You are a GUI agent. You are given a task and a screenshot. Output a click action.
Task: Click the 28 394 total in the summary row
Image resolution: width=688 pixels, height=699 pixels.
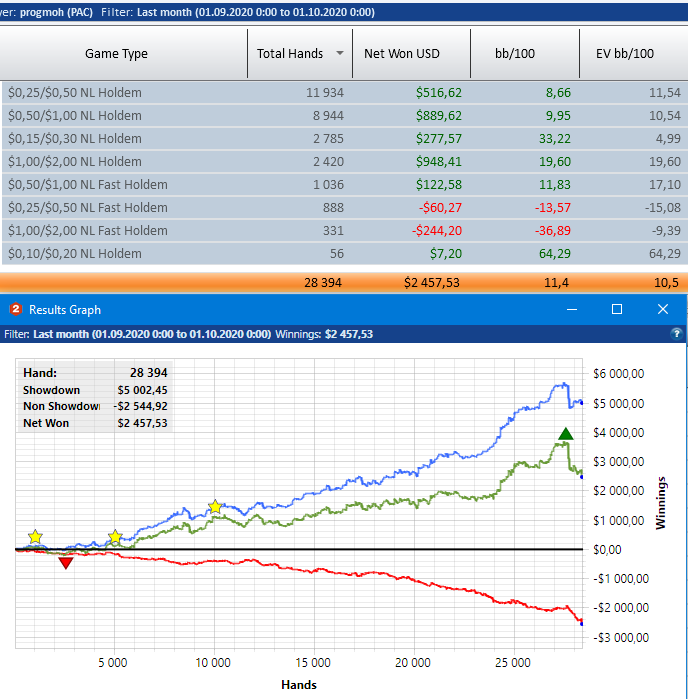pos(323,283)
